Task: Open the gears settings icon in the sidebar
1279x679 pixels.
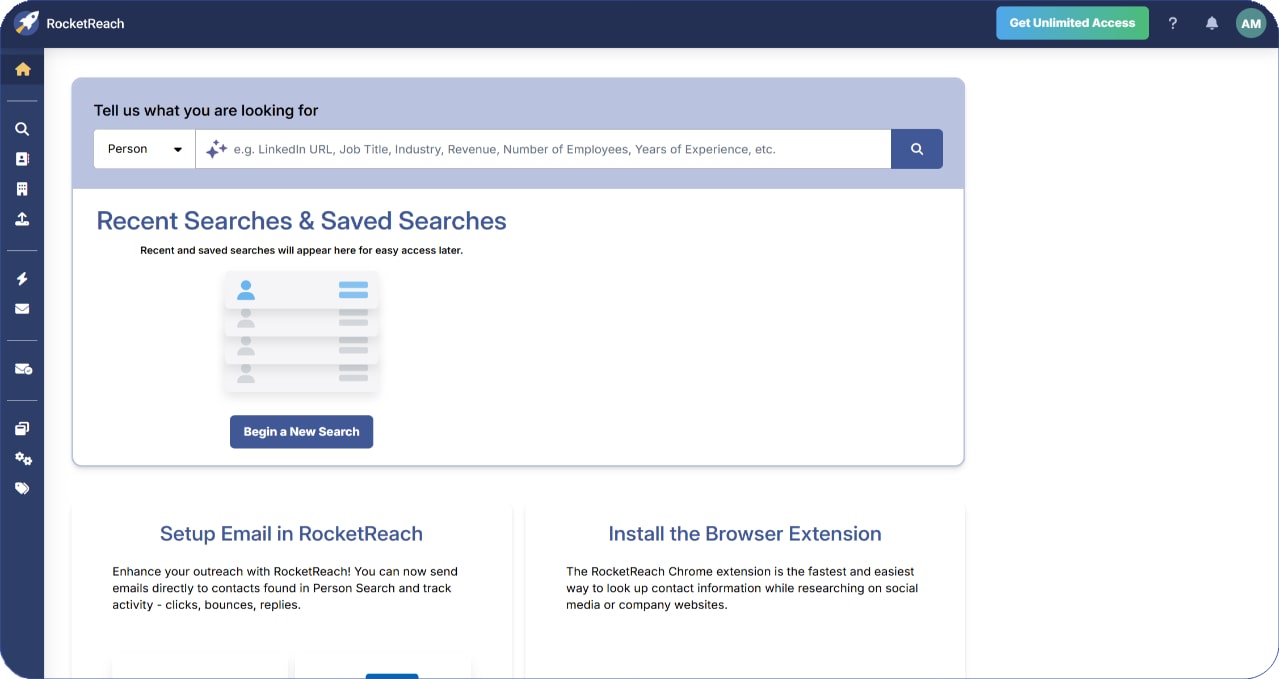Action: tap(22, 459)
